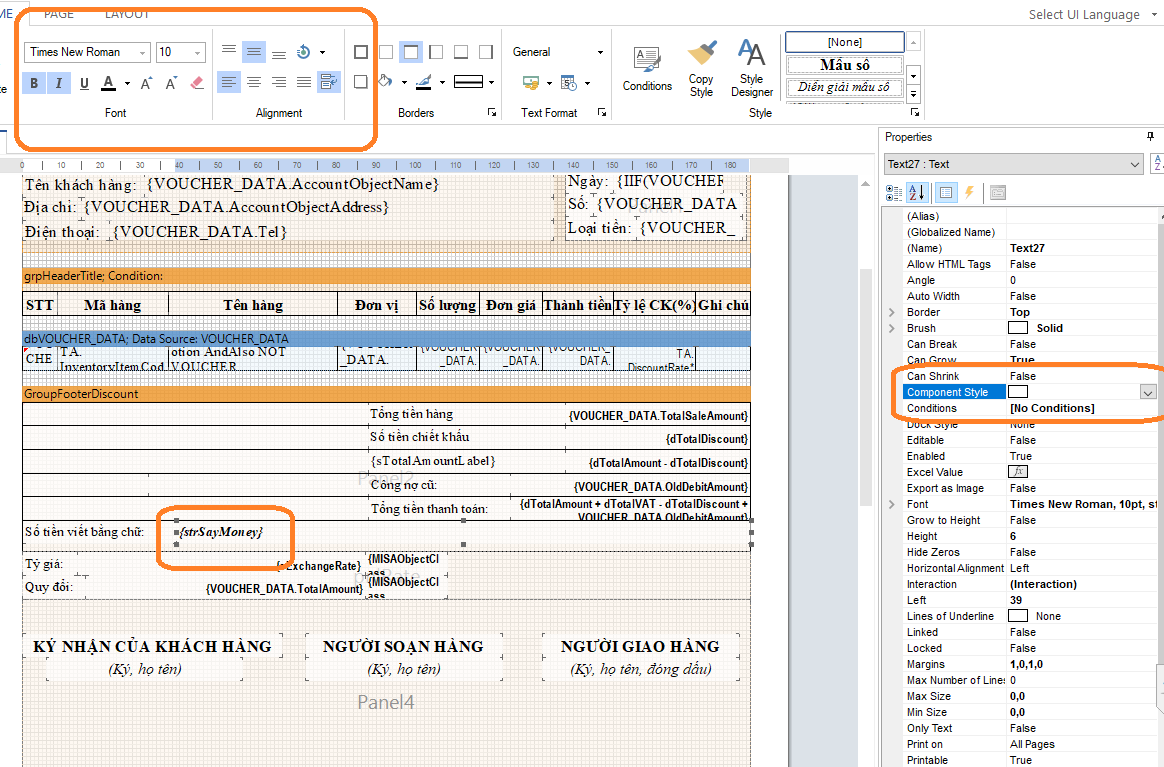Click the Brush Solid color swatch

click(x=1018, y=327)
